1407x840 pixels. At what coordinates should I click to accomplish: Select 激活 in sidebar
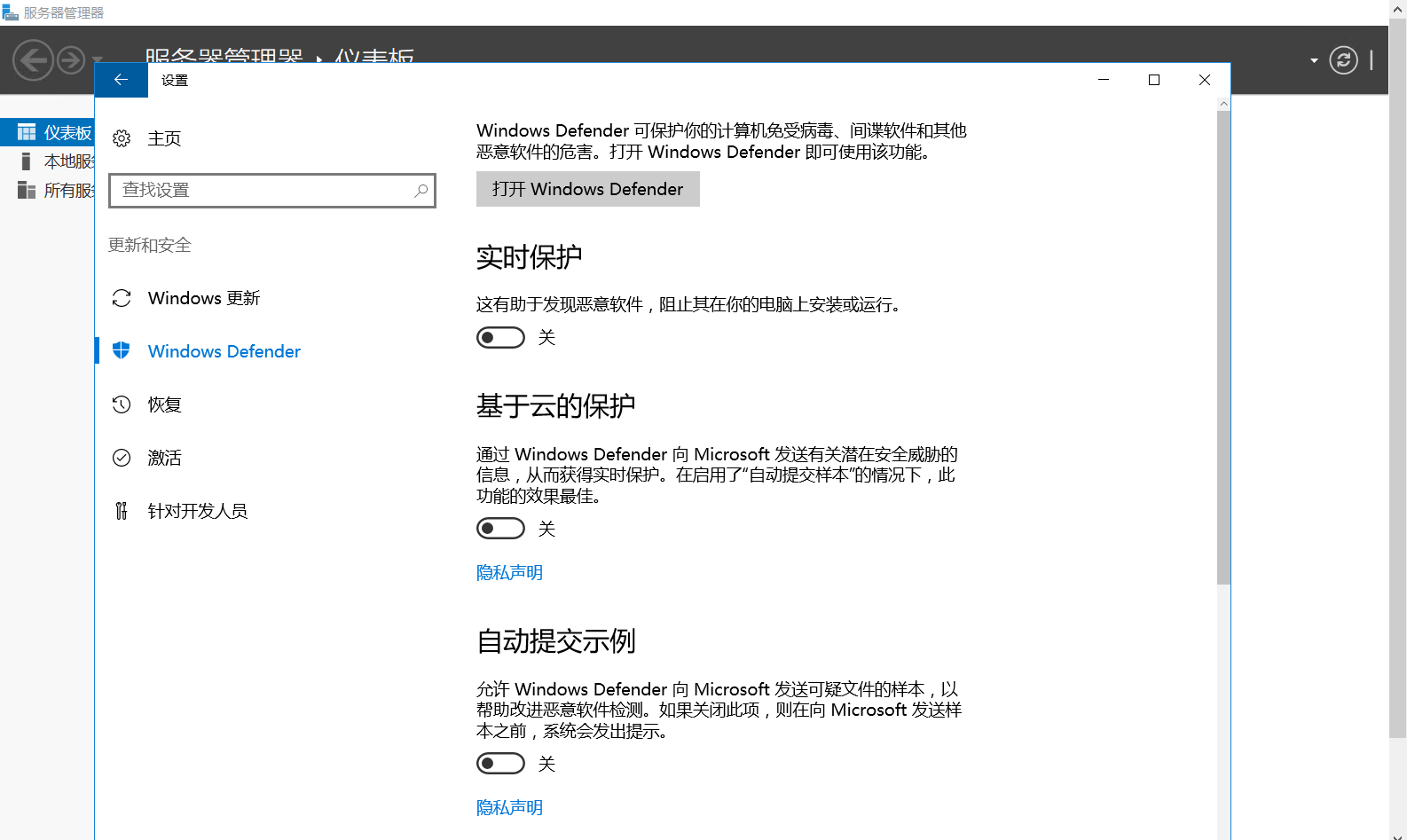pos(164,458)
